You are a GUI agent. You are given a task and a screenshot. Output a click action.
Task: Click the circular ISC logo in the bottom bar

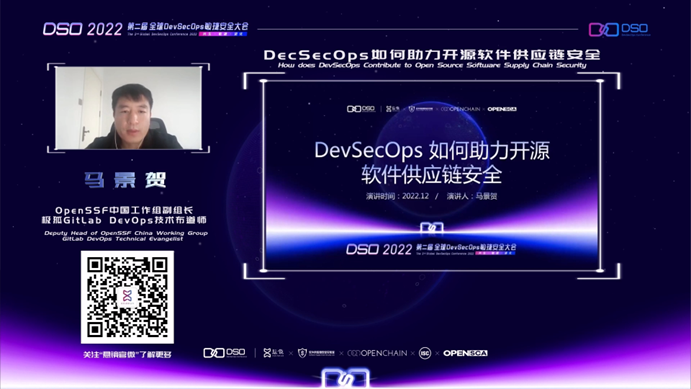tap(425, 353)
